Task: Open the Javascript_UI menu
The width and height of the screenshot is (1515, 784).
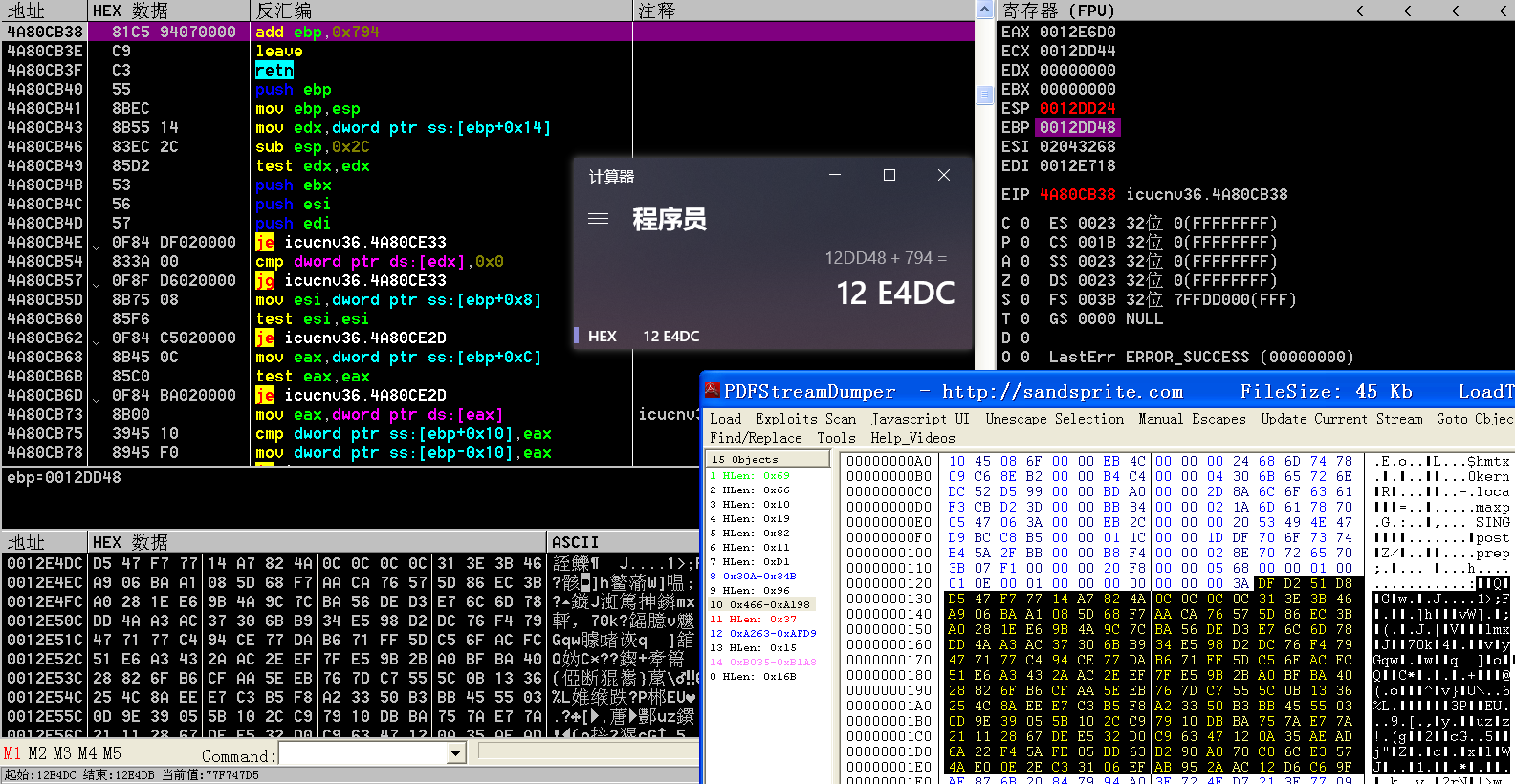Action: click(x=919, y=419)
